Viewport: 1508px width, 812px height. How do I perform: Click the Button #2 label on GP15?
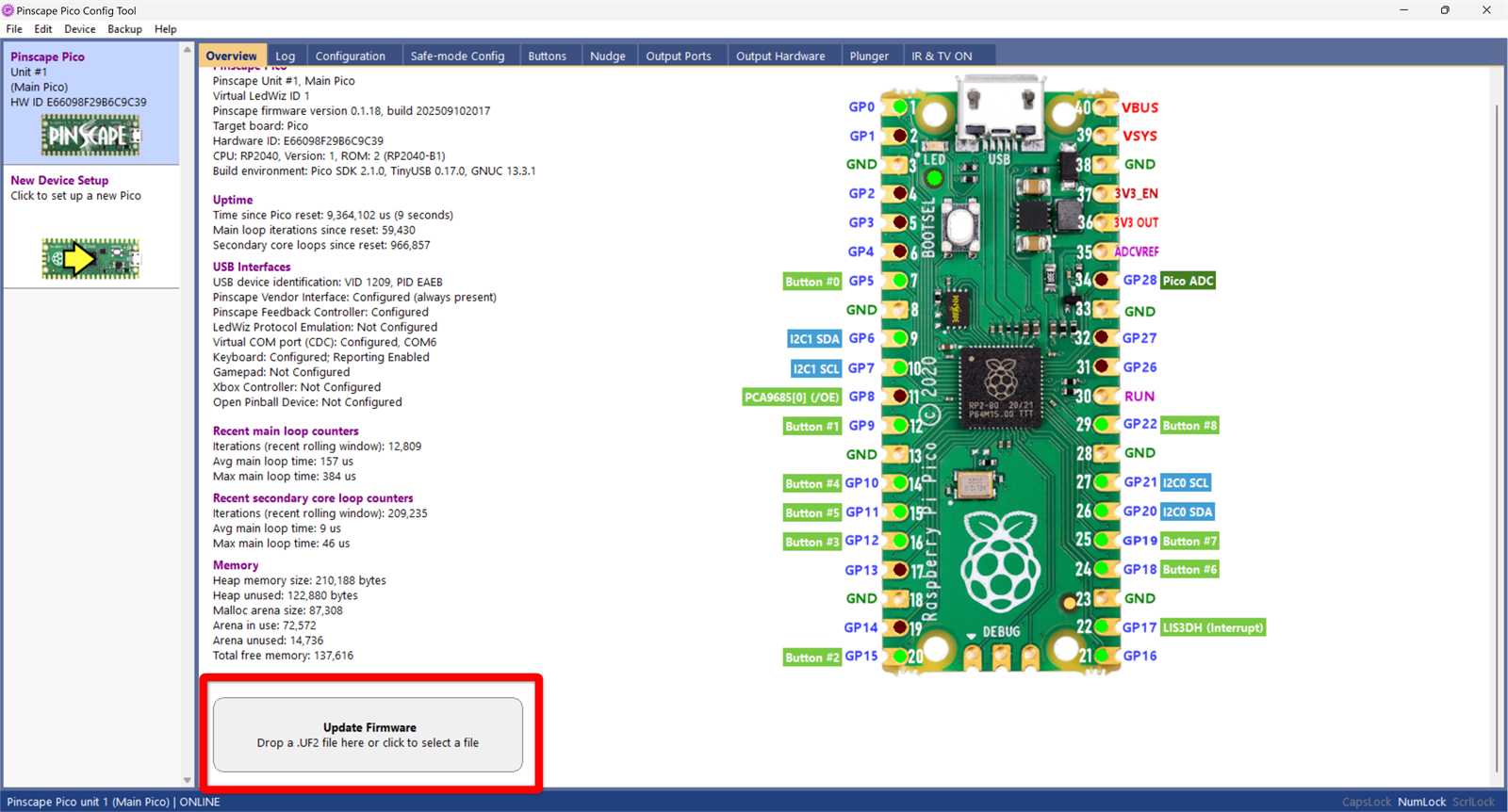coord(811,658)
